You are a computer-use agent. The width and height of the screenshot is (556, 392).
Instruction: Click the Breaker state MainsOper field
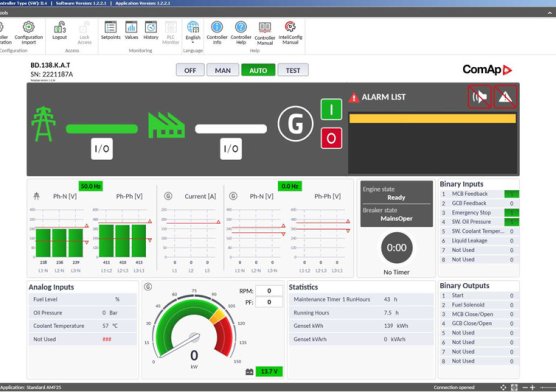click(x=396, y=215)
